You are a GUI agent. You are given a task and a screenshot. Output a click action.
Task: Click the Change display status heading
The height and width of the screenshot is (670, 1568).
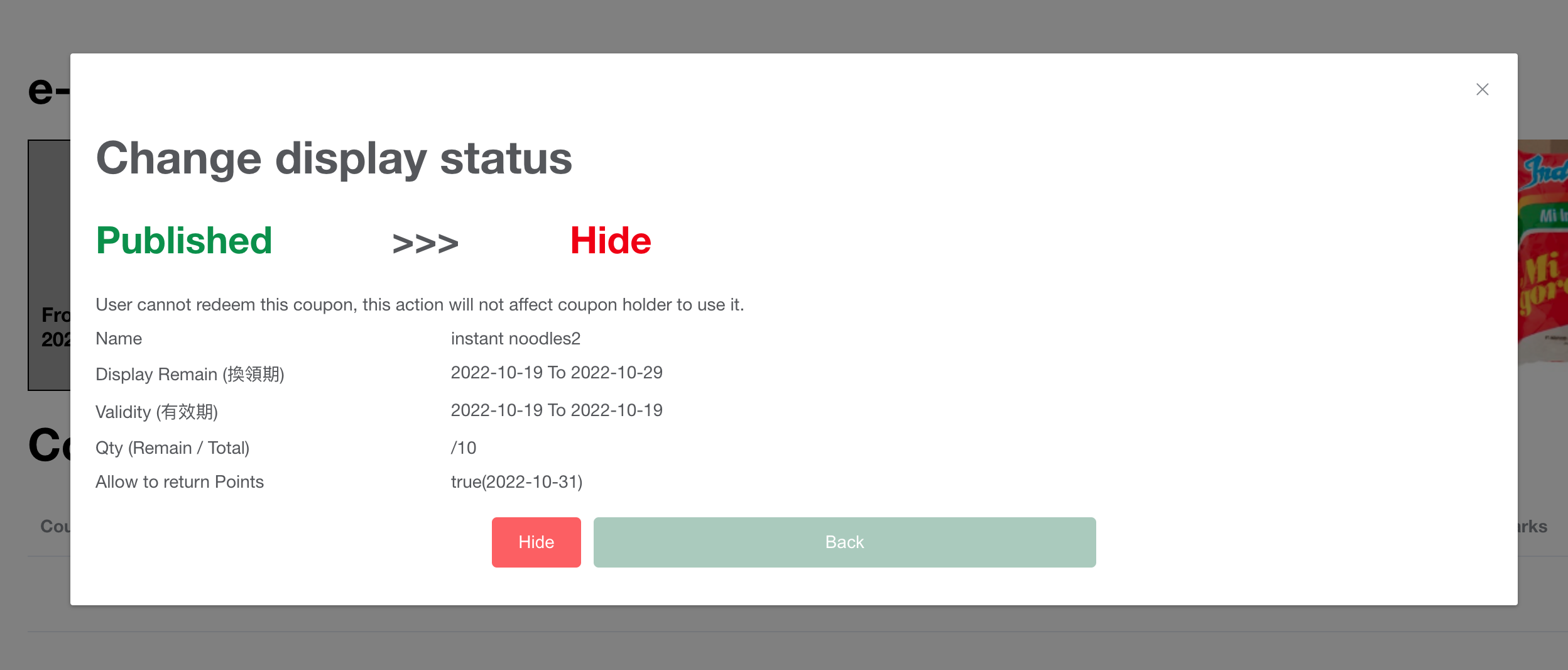coord(334,158)
